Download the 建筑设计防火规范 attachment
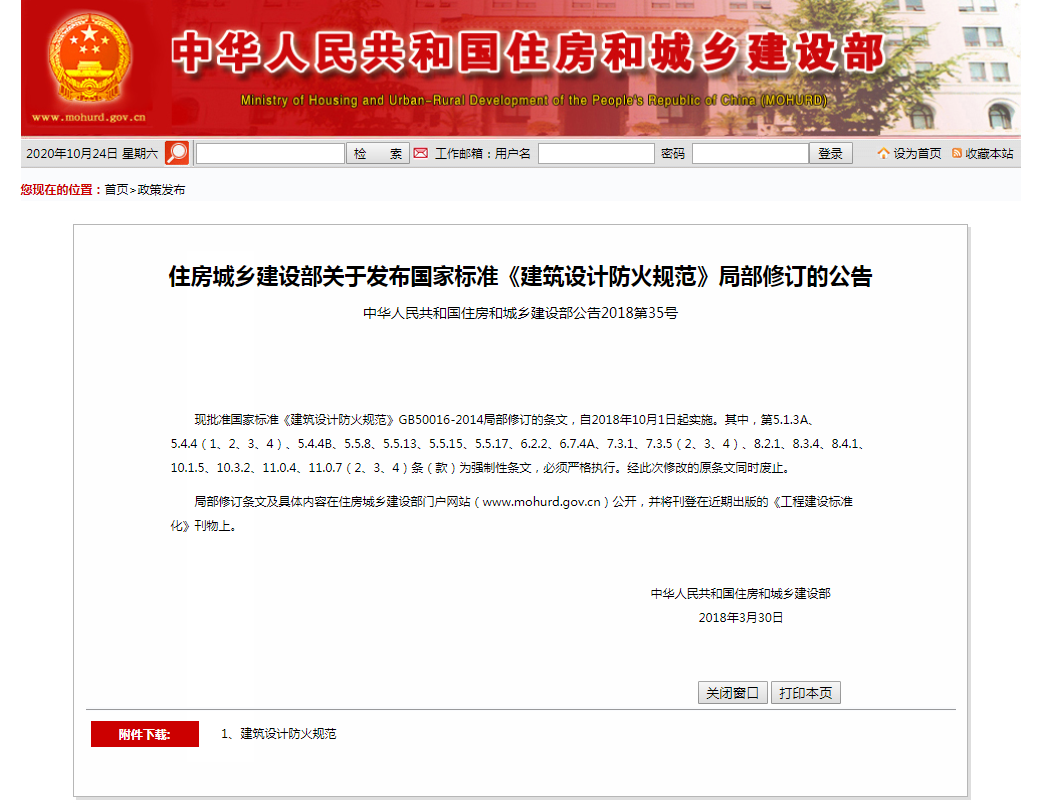The image size is (1052, 812). (288, 734)
